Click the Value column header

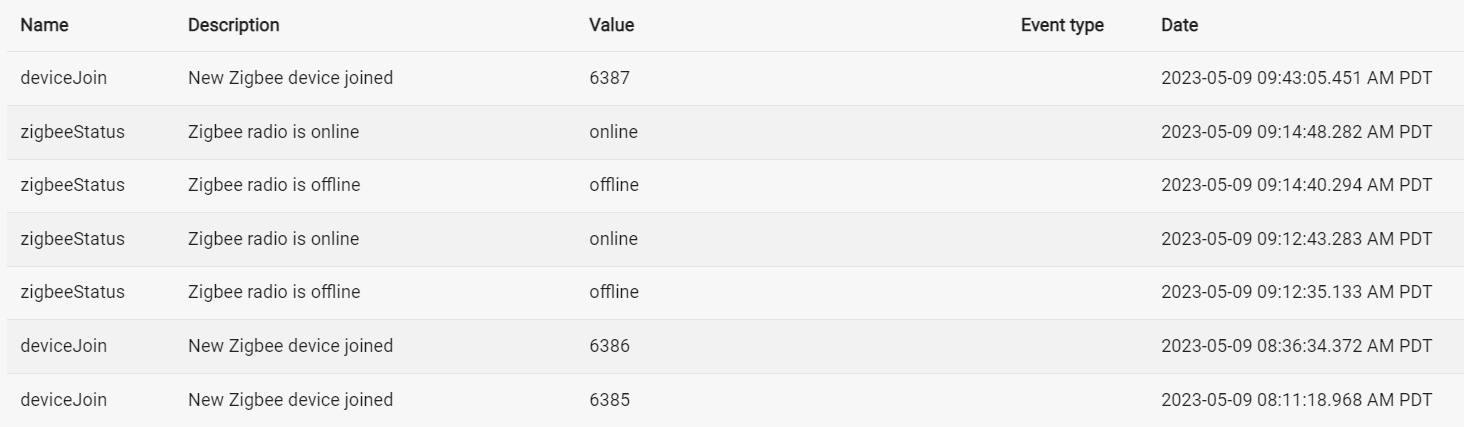pos(611,25)
